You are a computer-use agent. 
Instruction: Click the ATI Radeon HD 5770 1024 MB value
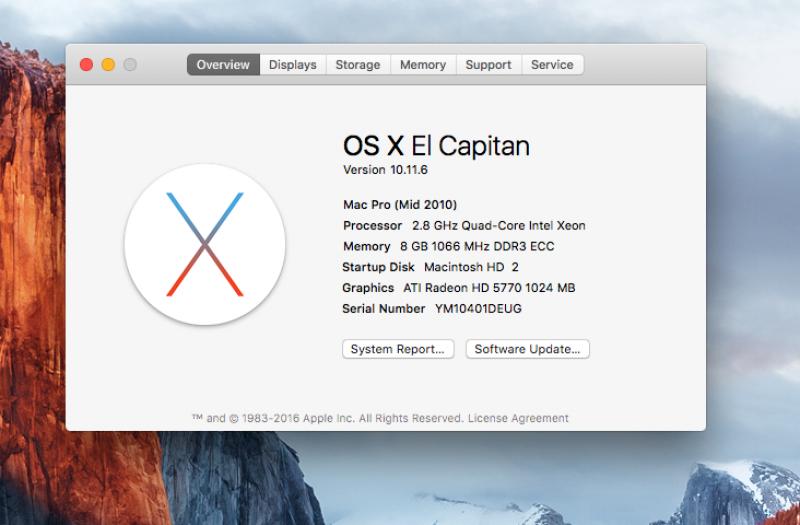489,288
